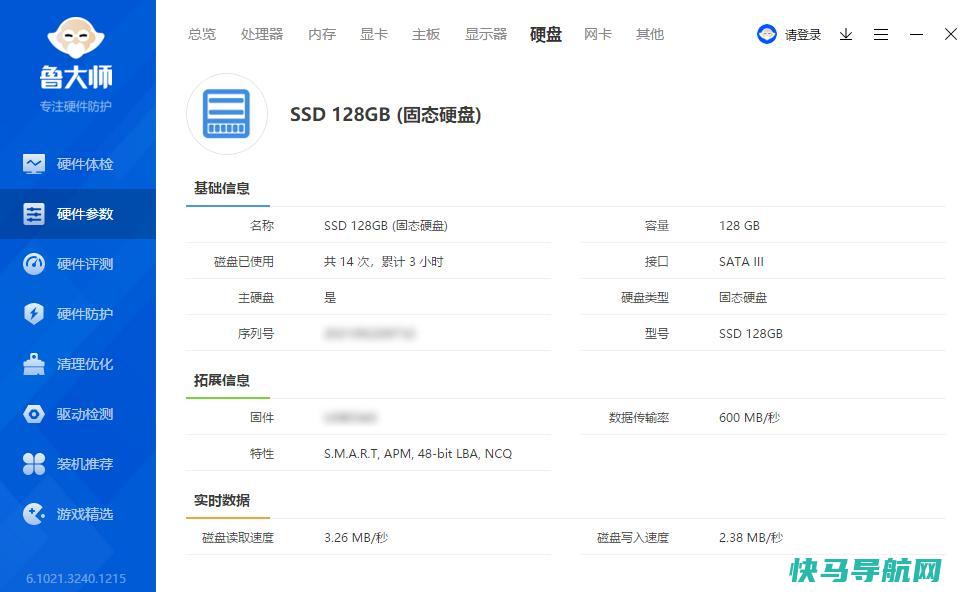Click the 请登录 login link
Viewport: 968px width, 592px height.
point(803,35)
